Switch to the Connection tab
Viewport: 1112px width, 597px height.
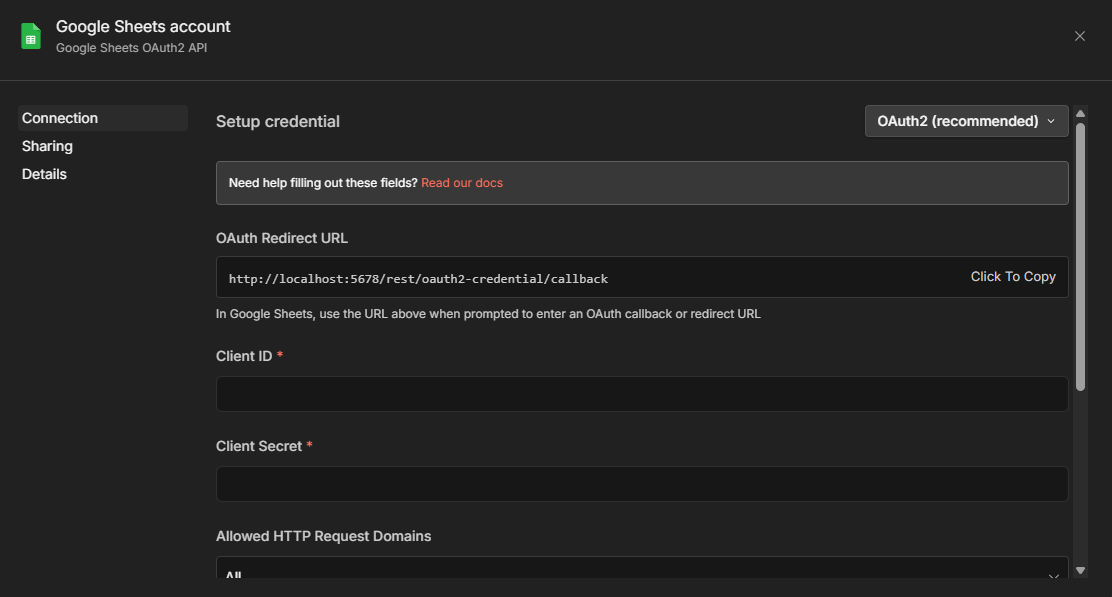60,118
